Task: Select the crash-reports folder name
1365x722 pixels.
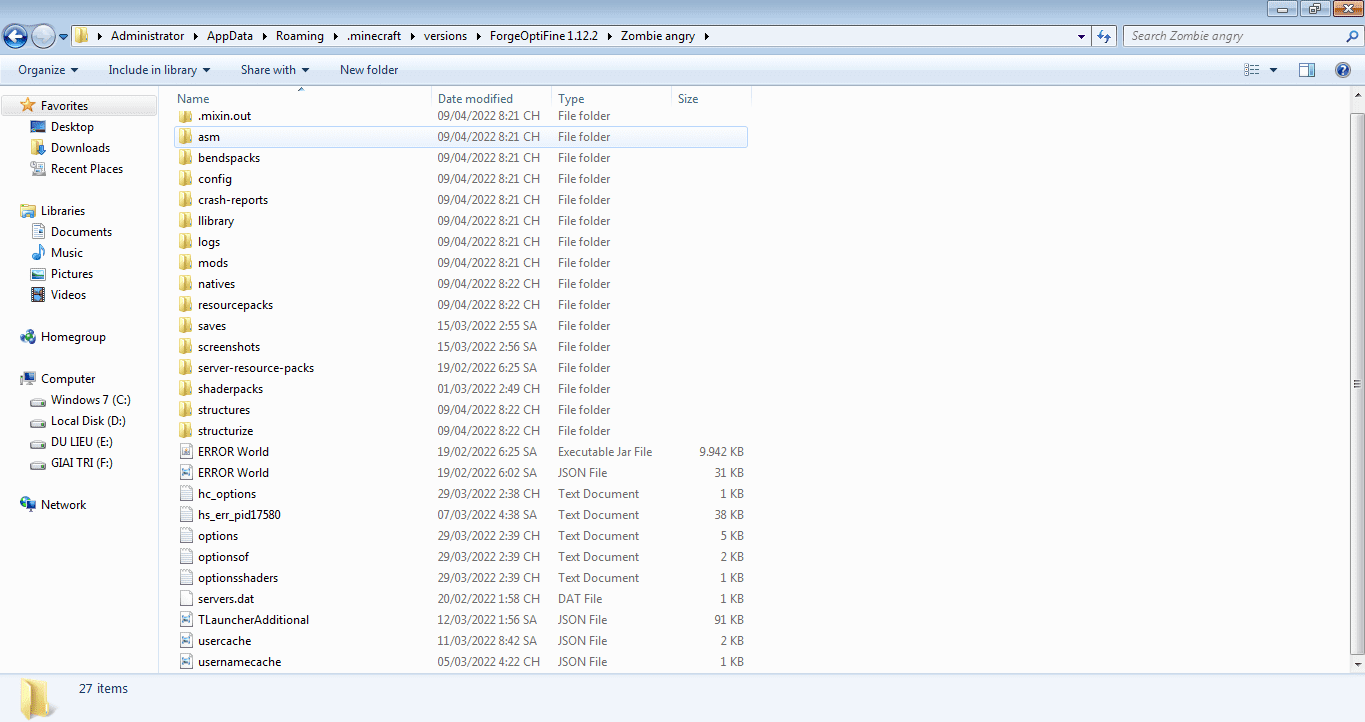Action: (x=233, y=200)
